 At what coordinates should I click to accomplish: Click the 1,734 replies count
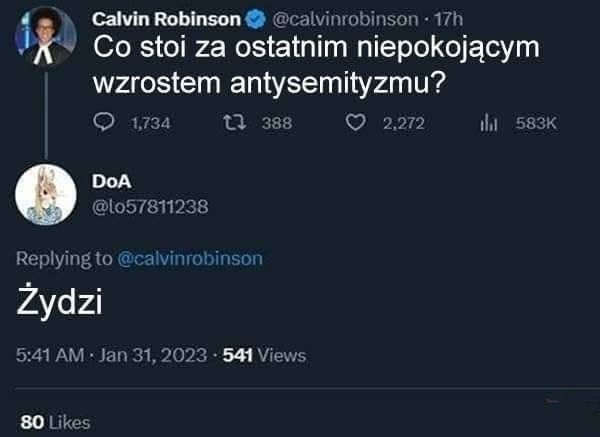pos(151,123)
